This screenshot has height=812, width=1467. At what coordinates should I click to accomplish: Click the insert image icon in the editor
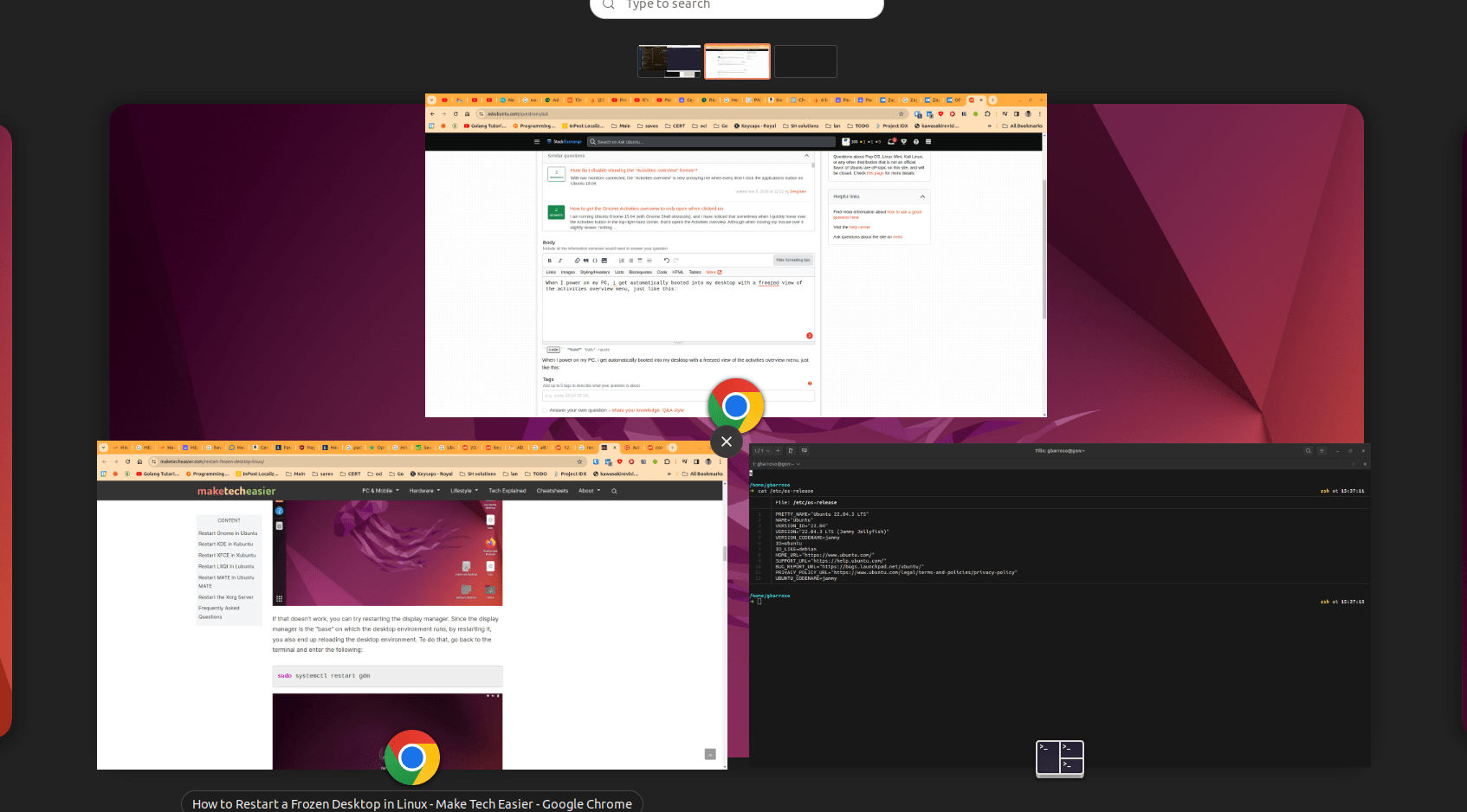604,260
